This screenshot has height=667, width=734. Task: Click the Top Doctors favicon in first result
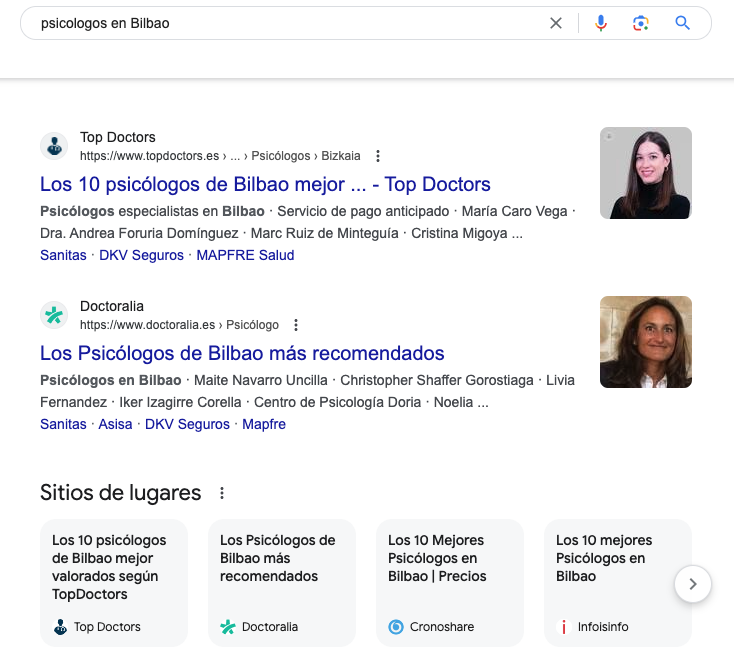pos(54,146)
